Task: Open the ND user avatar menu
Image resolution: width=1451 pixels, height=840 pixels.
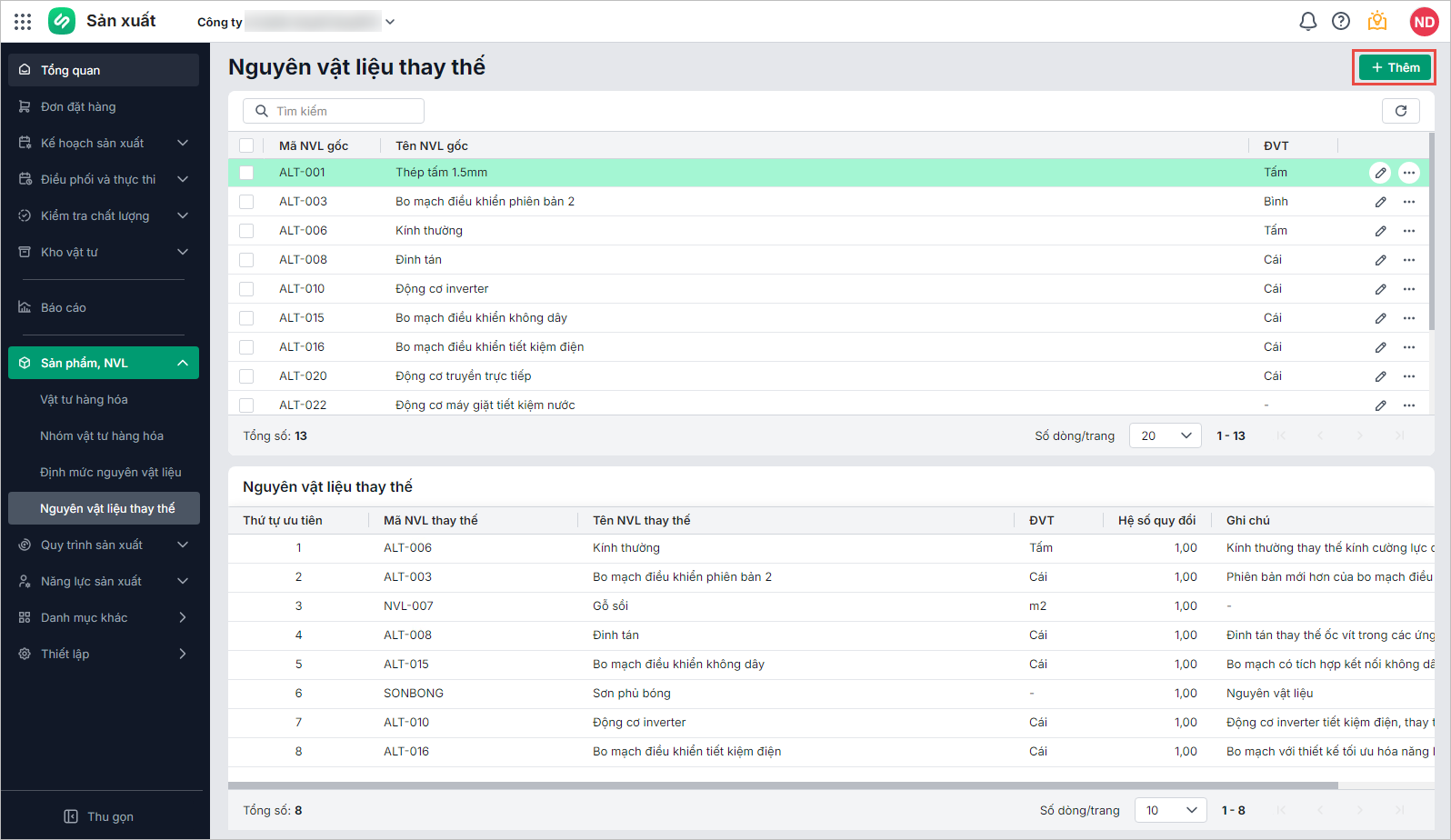Action: (x=1424, y=22)
